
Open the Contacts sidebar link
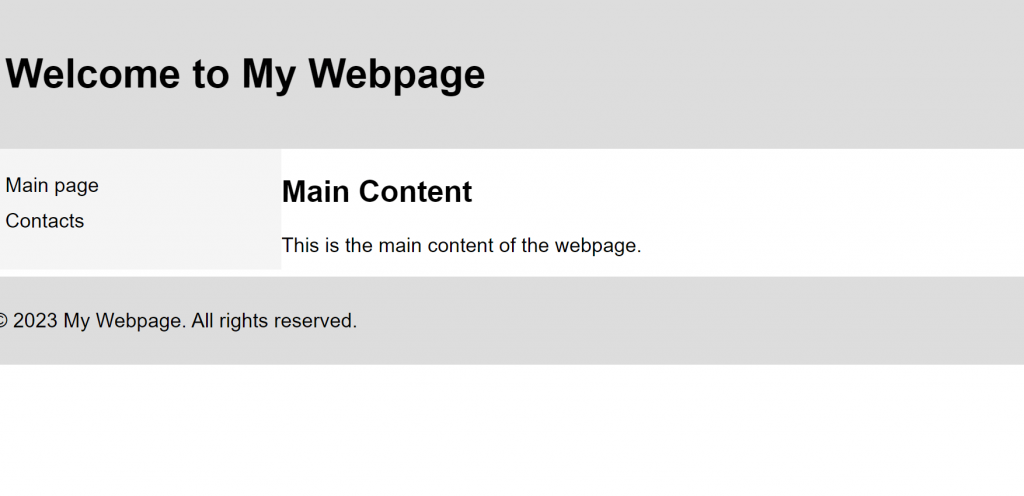tap(44, 221)
